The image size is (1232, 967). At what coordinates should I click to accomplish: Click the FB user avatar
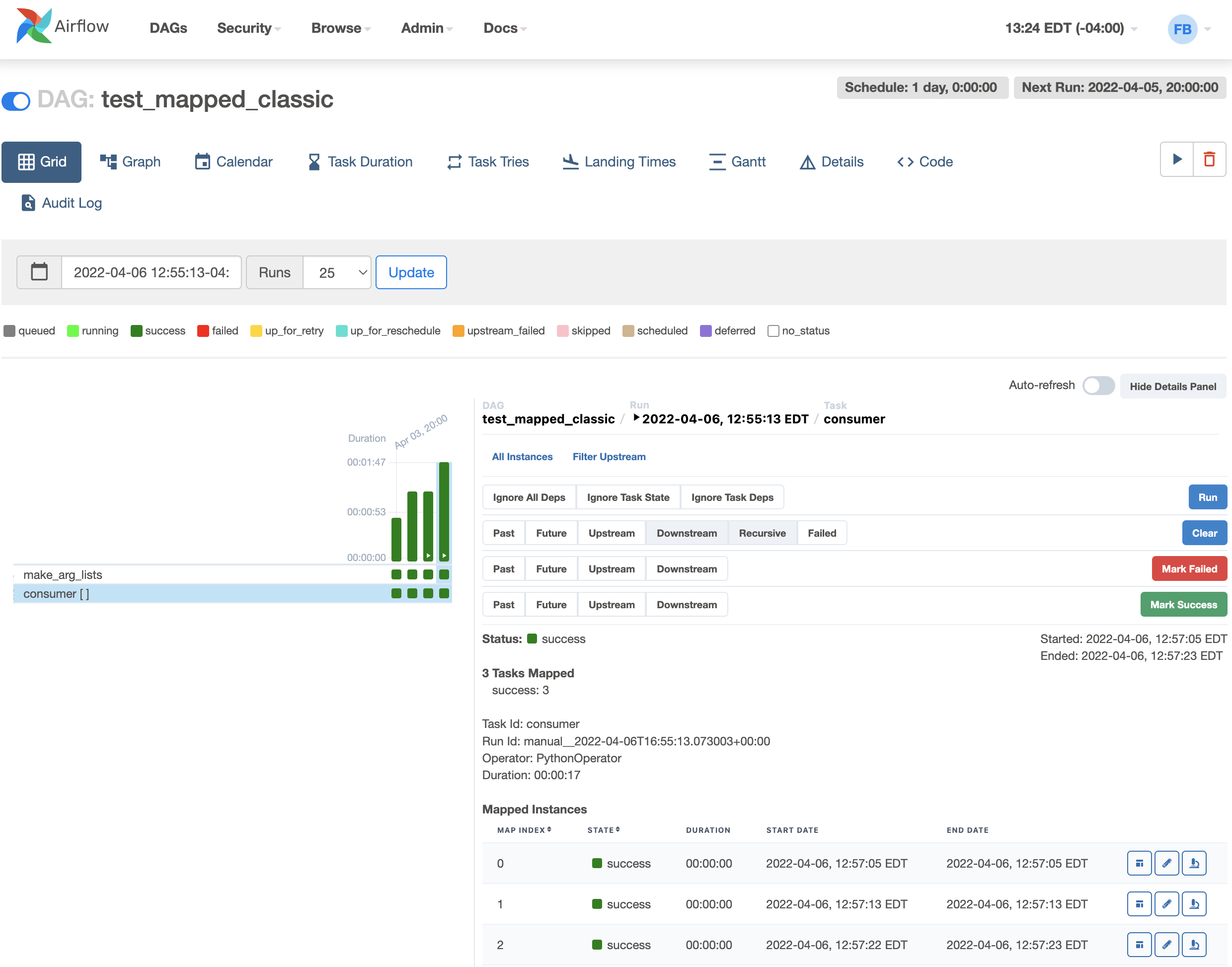click(1182, 29)
